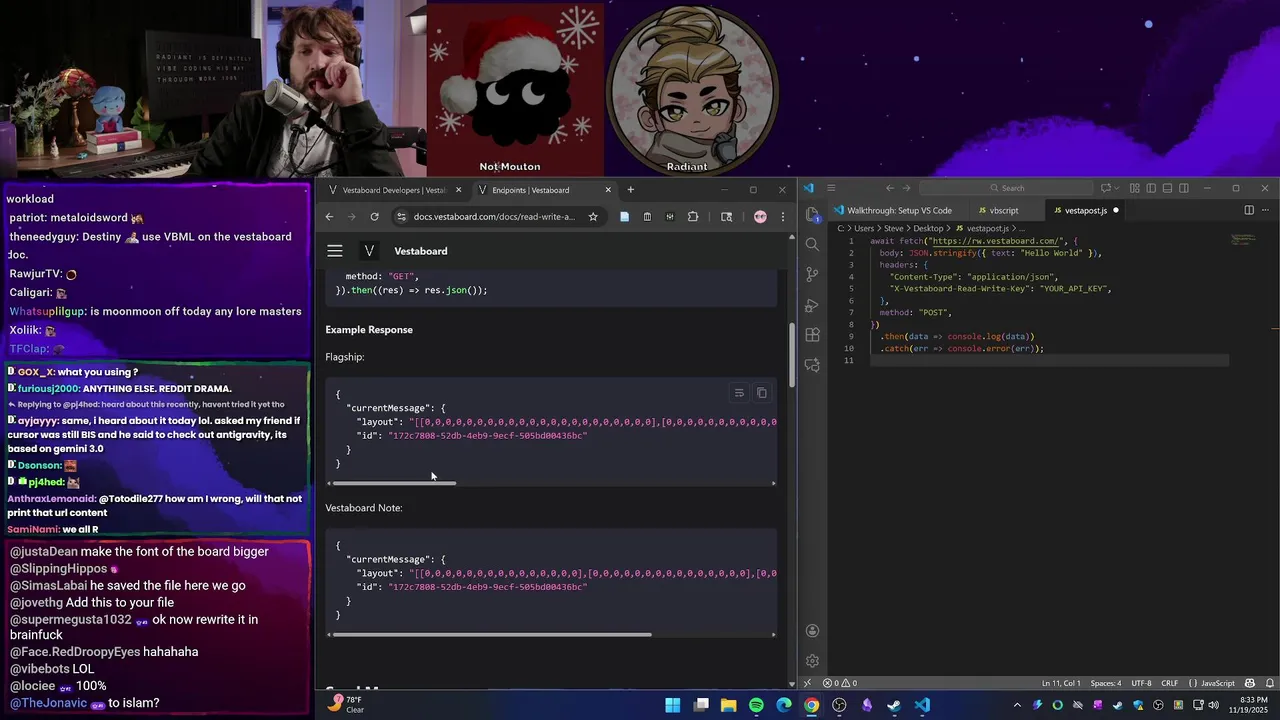1280x720 pixels.
Task: Open Source Control view in VS Code
Action: [x=812, y=275]
